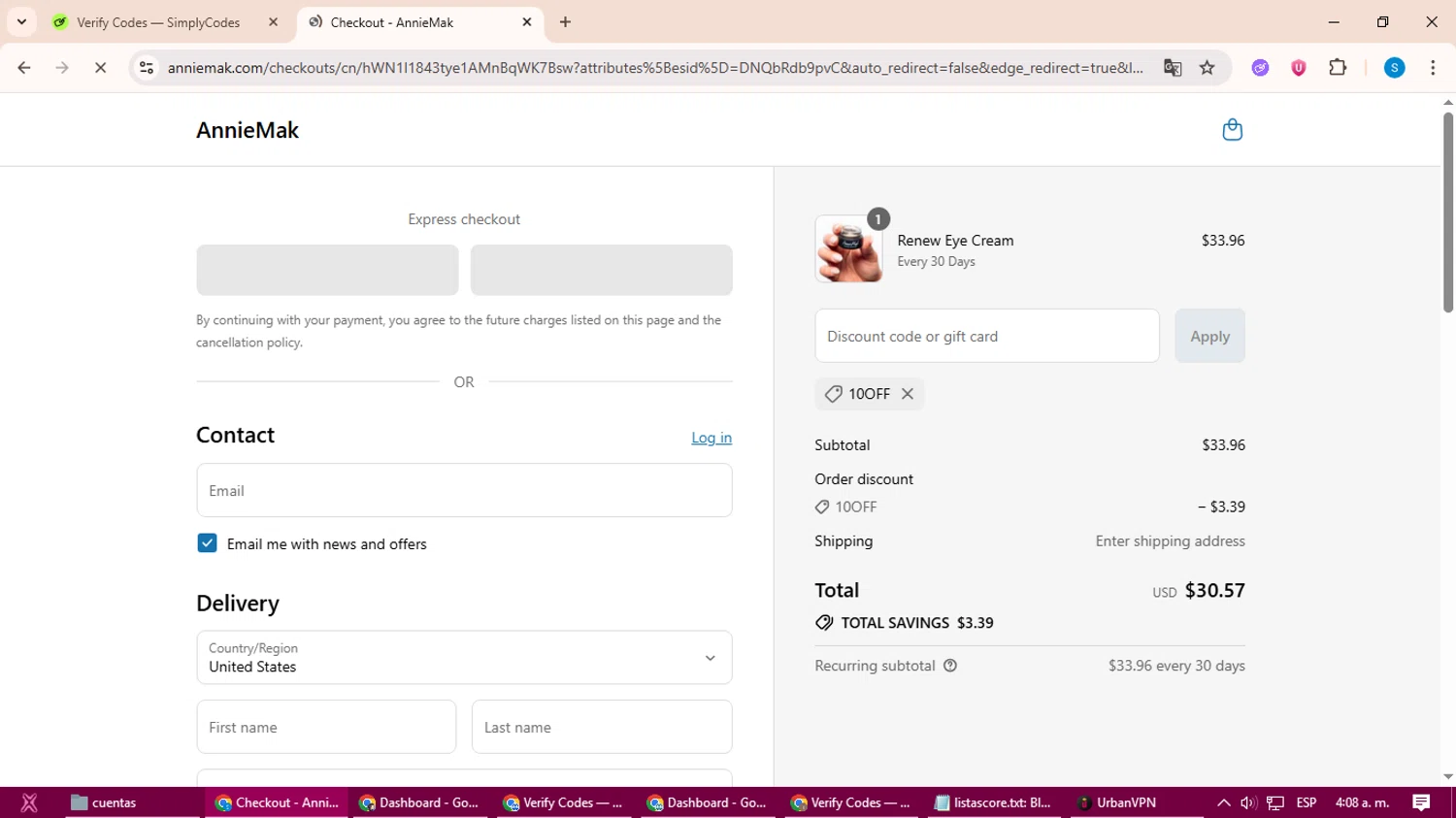Open the Chrome three-dot menu
This screenshot has width=1456, height=818.
1433,68
